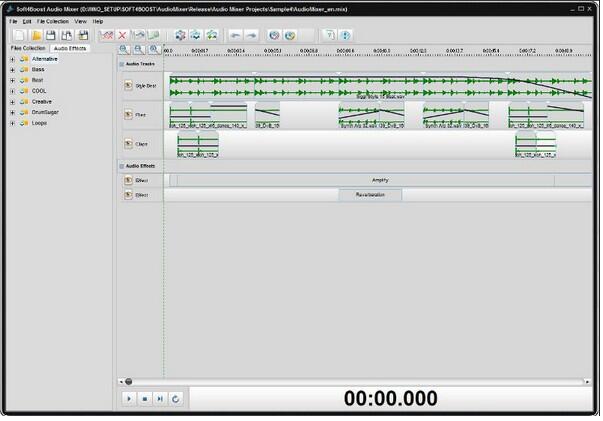Viewport: 603px width, 421px height.
Task: Open help contents with the question page icon
Action: 330,35
